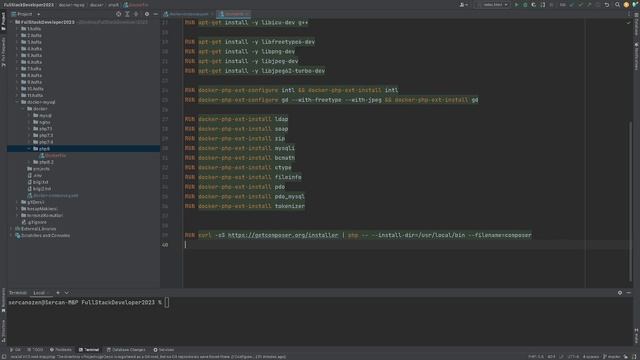Open the user account icon in toolbar

(x=463, y=5)
